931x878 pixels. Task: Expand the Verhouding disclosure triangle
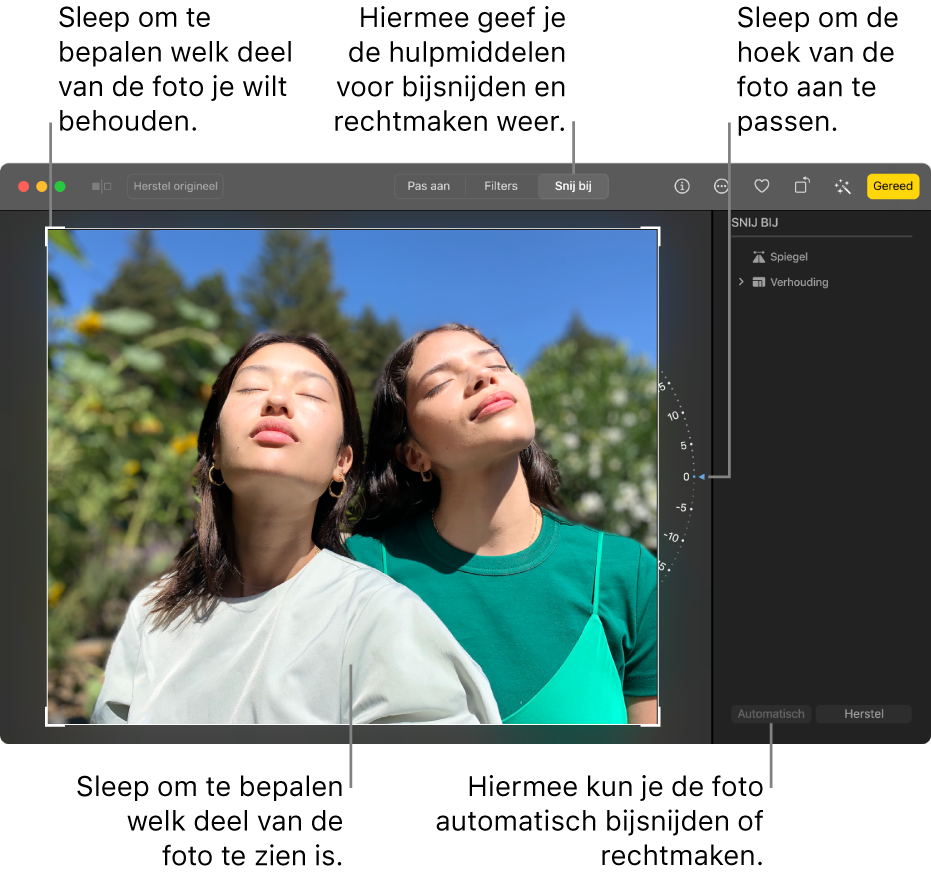coord(740,282)
